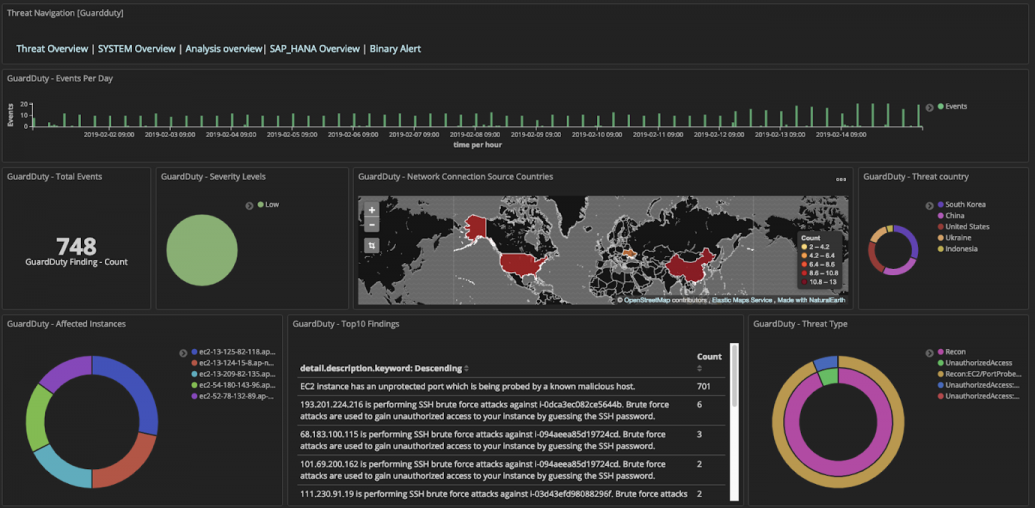
Task: Select ec2-52-78-132-89 legend entry
Action: tap(232, 397)
